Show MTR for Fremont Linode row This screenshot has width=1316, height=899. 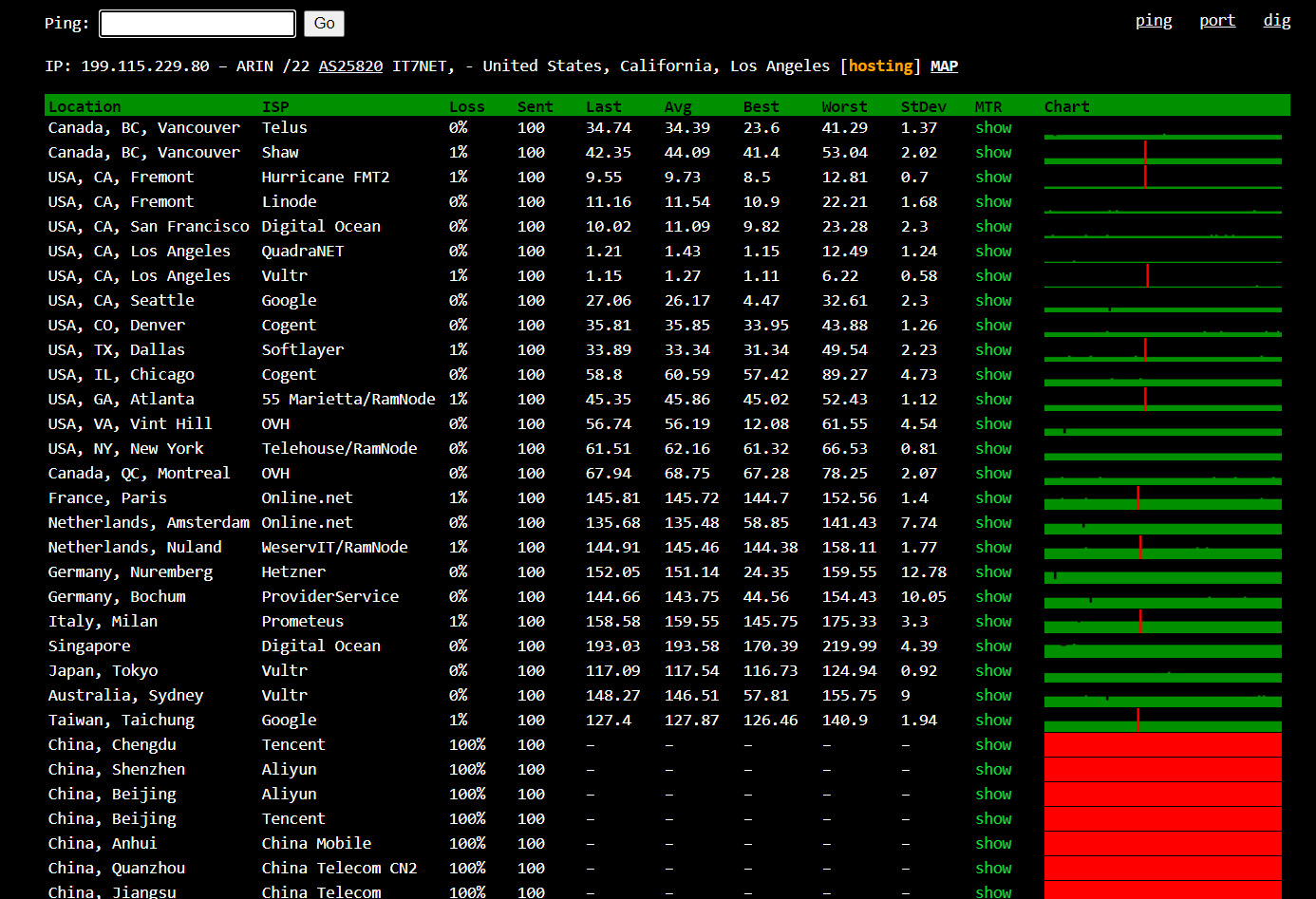993,202
